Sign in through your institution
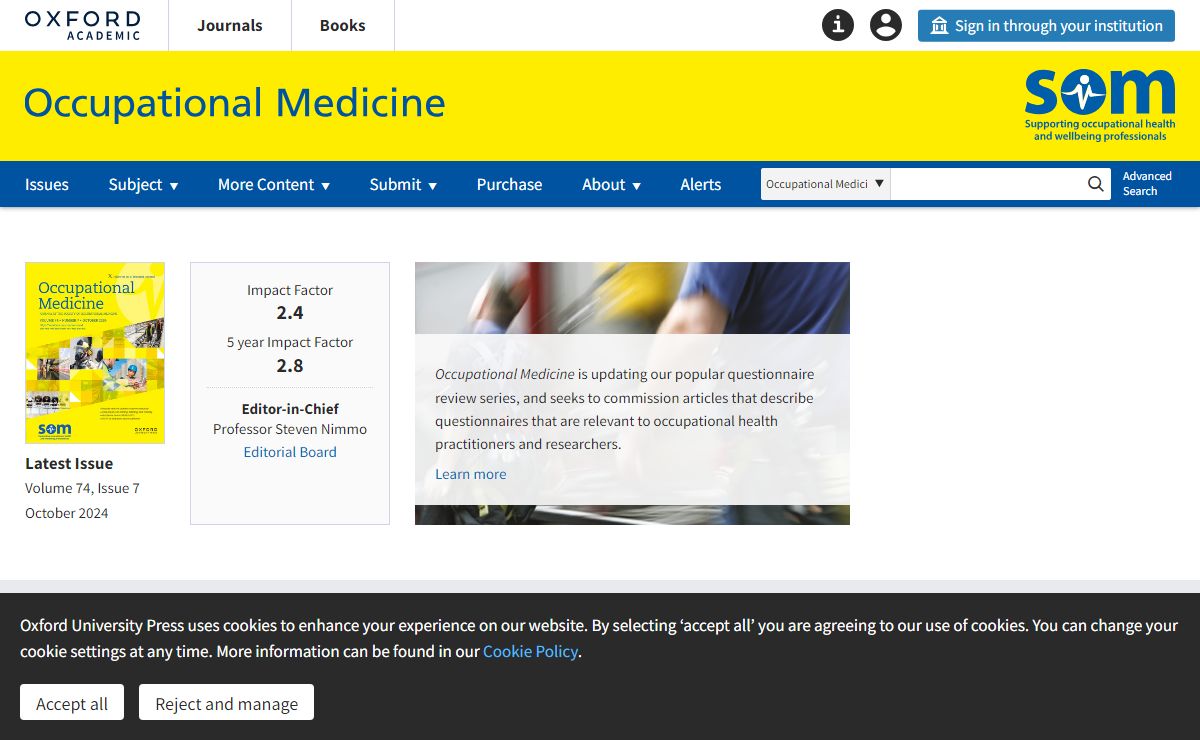 pyautogui.click(x=1046, y=26)
